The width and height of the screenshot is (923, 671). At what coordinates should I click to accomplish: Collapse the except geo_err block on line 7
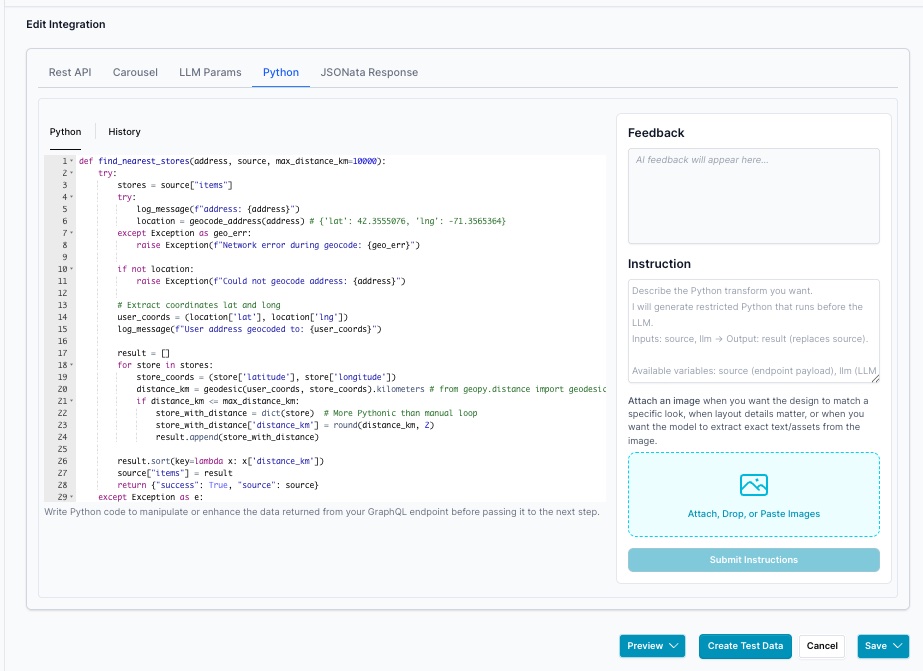click(72, 233)
